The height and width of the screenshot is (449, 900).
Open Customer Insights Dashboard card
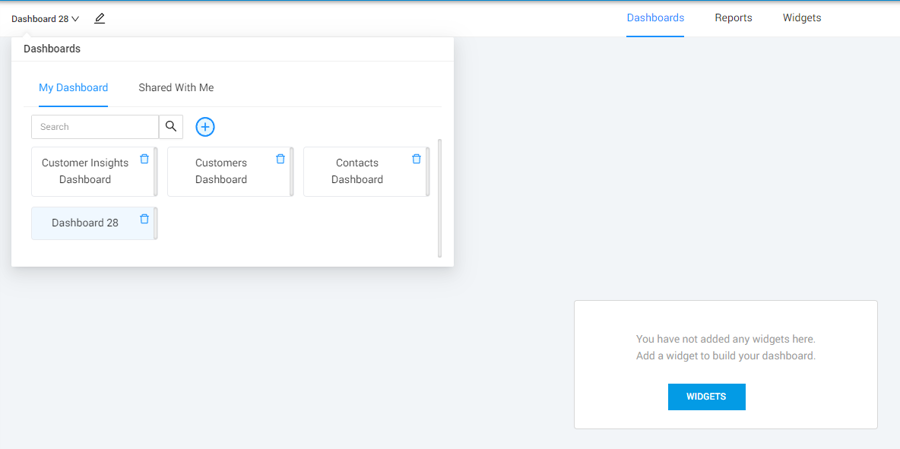click(x=85, y=172)
